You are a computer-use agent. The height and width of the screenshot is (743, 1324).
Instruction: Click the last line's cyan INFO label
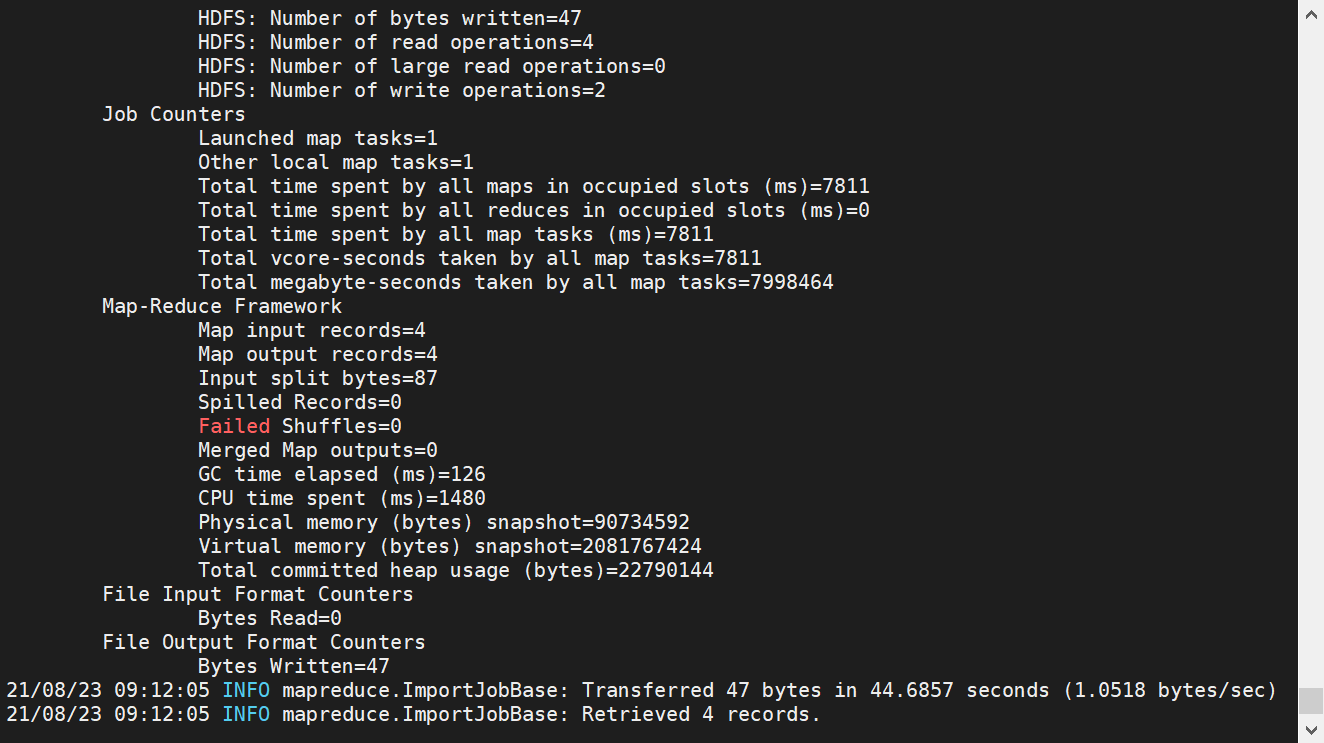click(x=246, y=714)
